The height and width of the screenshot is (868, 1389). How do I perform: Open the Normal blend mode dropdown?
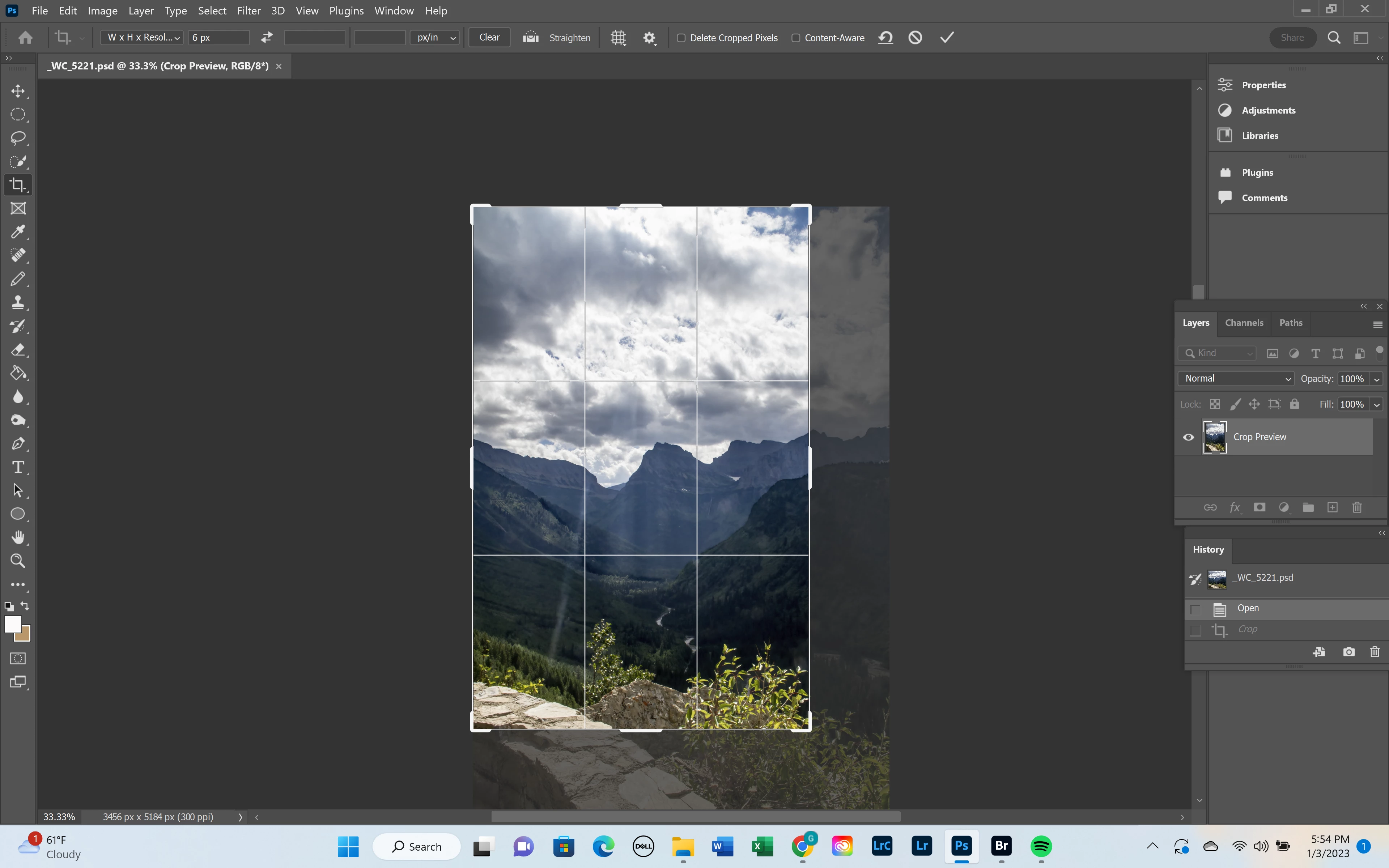(x=1236, y=378)
